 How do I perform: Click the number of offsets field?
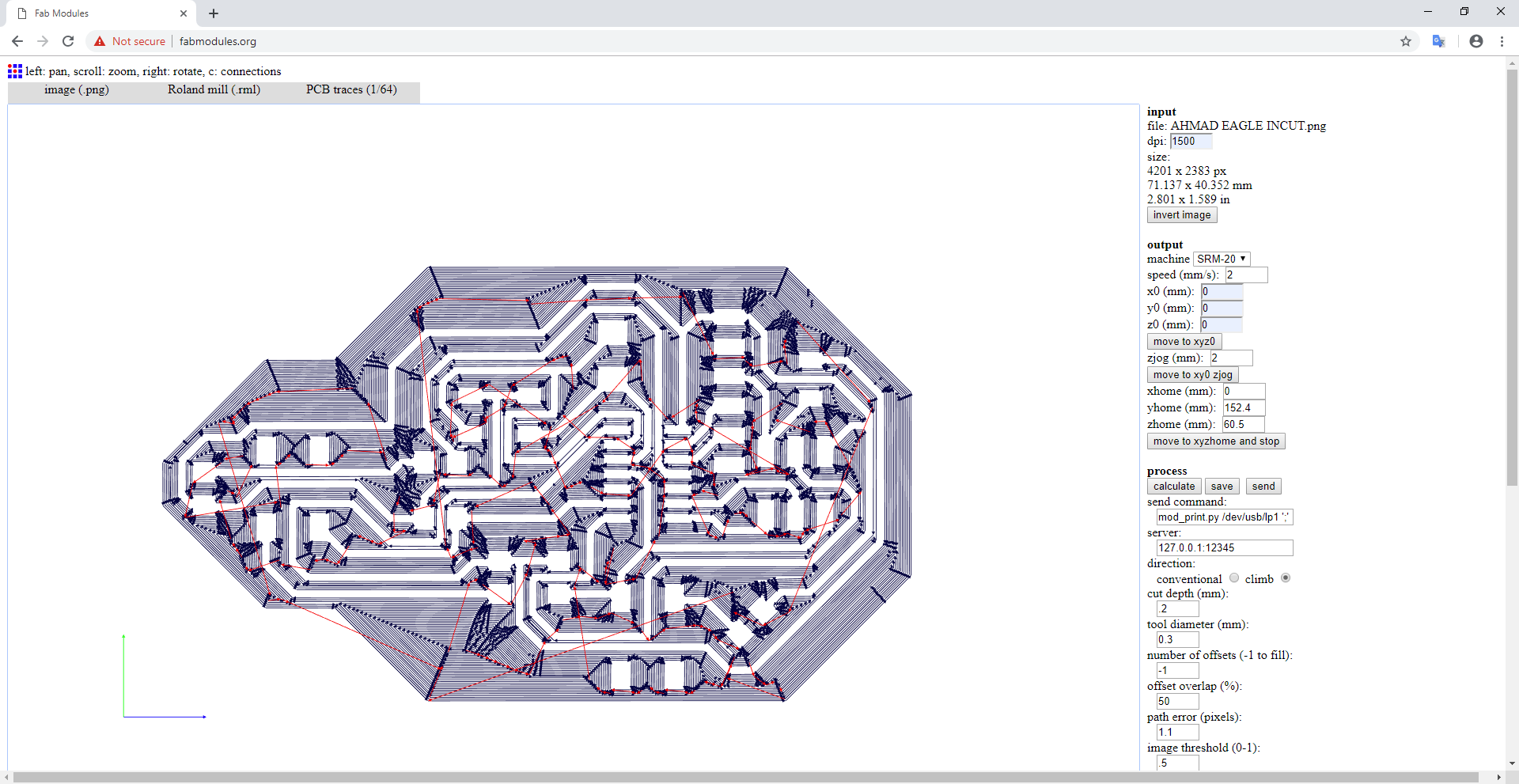click(x=1177, y=671)
